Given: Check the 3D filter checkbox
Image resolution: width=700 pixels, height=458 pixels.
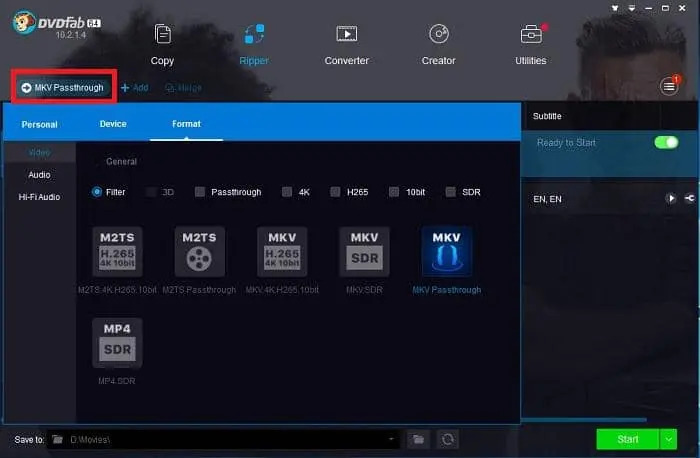Looking at the screenshot, I should click(151, 192).
